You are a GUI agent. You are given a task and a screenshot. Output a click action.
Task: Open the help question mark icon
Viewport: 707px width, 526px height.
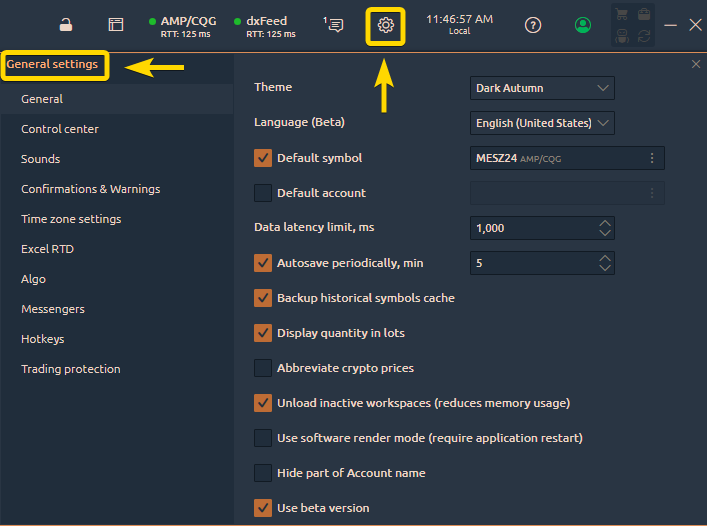(533, 25)
